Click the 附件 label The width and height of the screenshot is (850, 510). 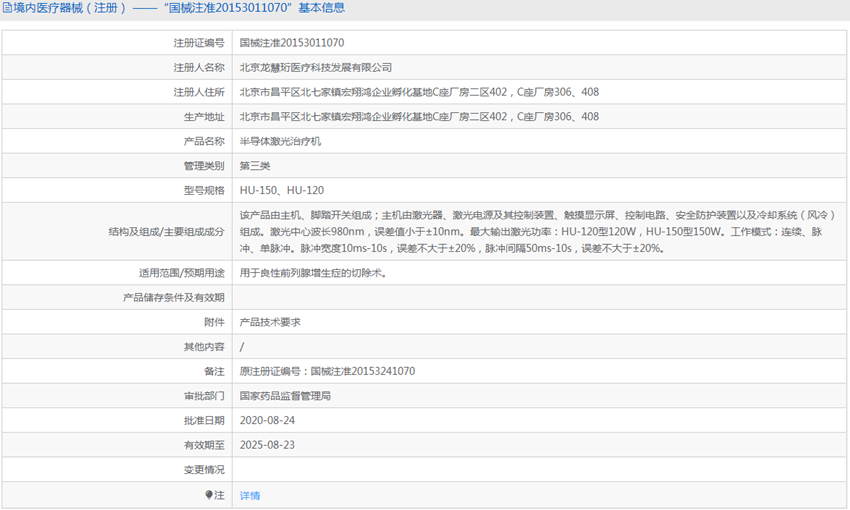click(214, 322)
